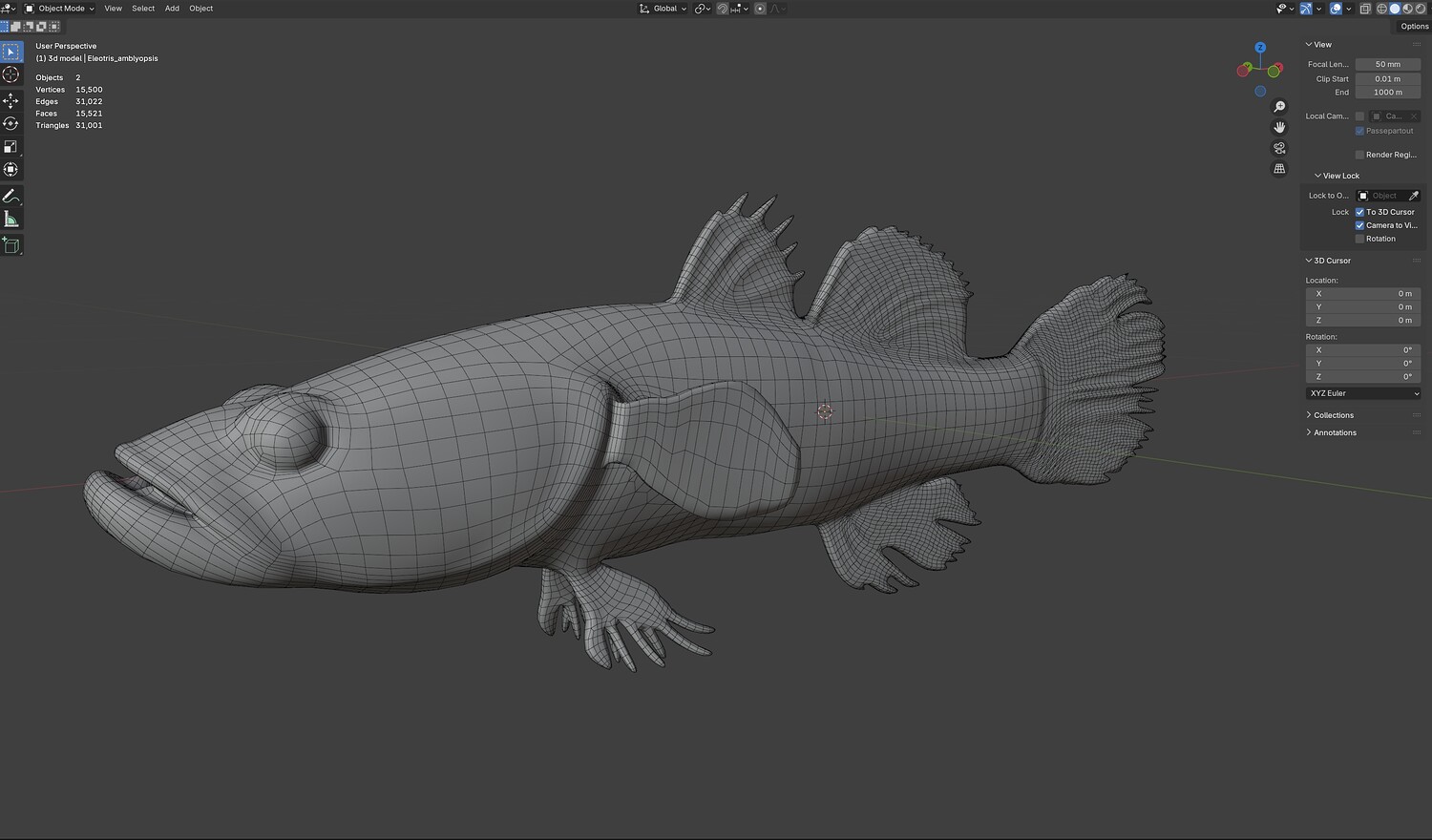Select rendered viewport shading
This screenshot has height=840, width=1432.
(x=1420, y=9)
